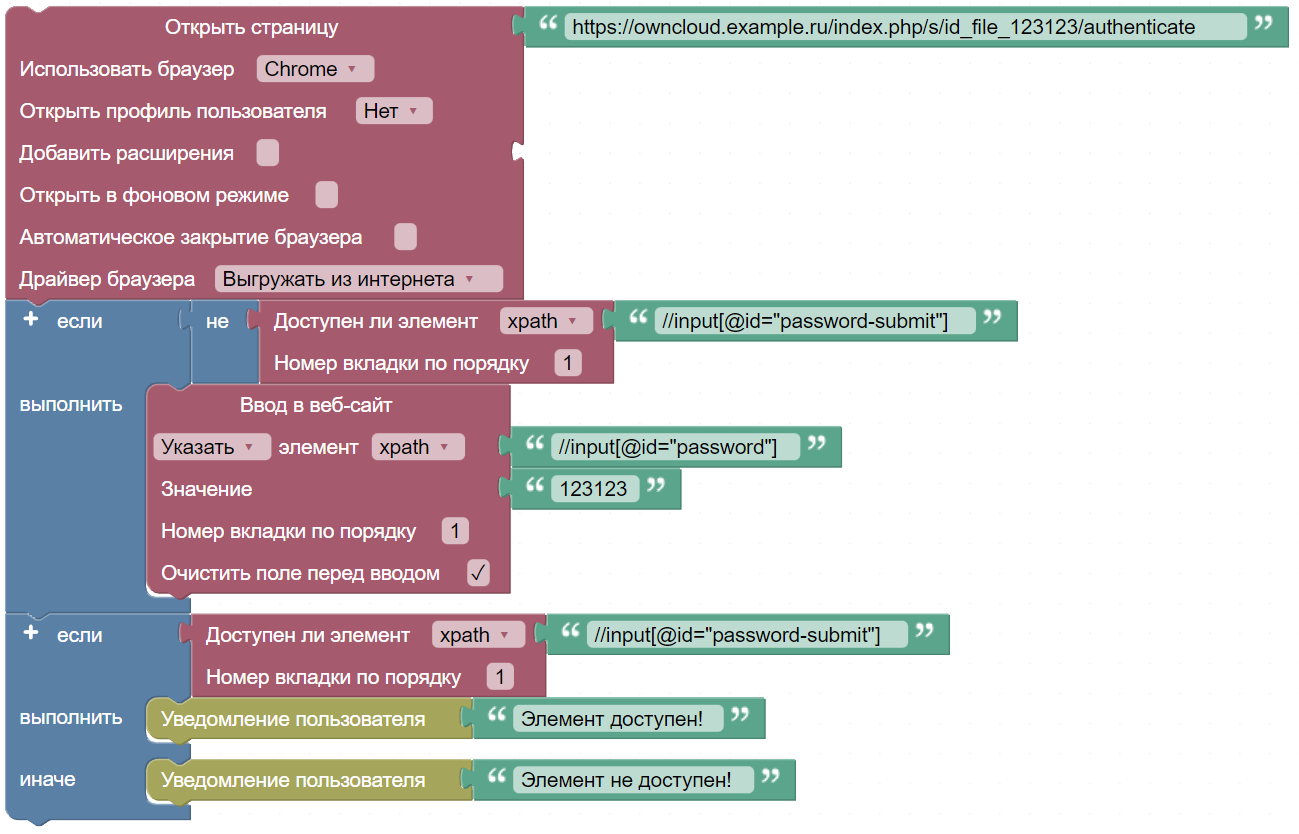Edit first //input[@id="password-submit"] text field
The height and width of the screenshot is (834, 1299).
[815, 321]
